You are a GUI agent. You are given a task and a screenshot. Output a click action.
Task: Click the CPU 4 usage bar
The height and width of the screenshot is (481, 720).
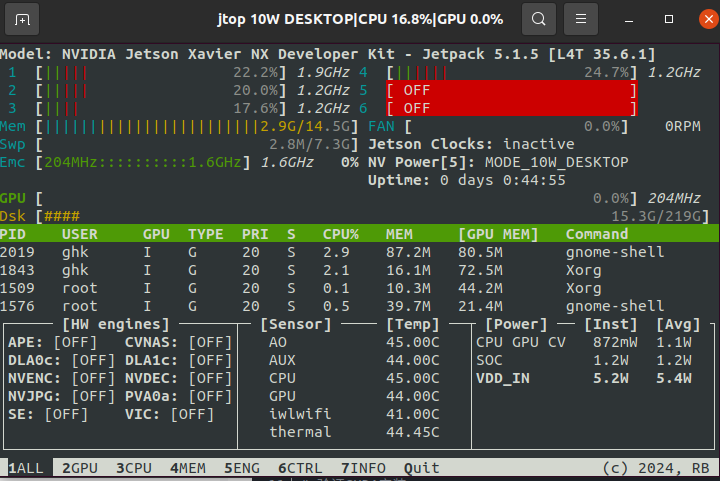pyautogui.click(x=512, y=73)
